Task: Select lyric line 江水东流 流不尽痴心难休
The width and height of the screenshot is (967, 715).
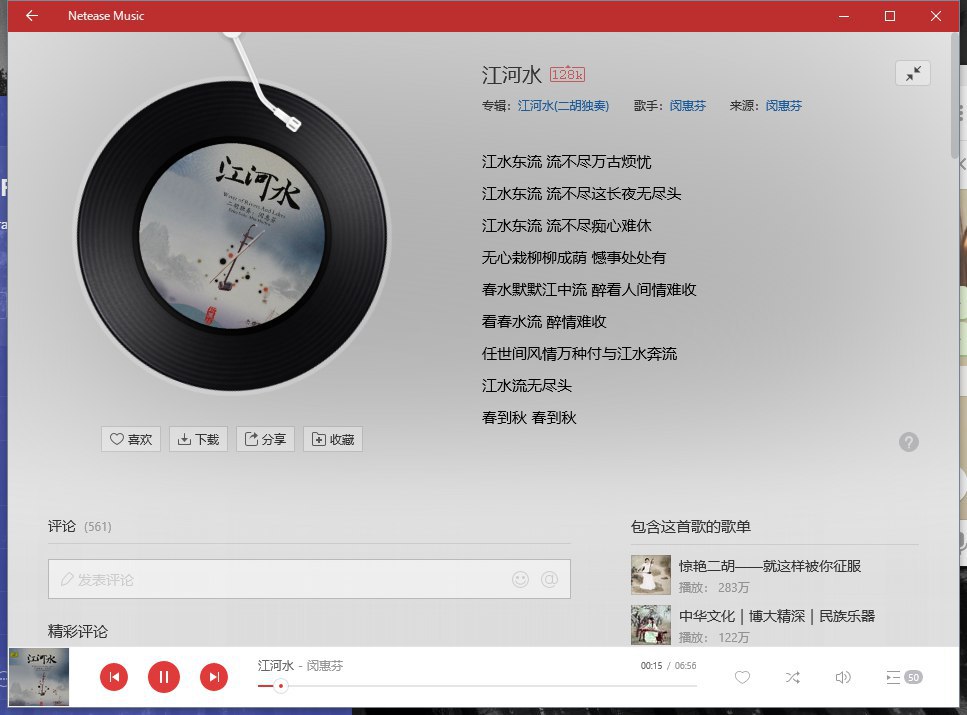Action: coord(566,226)
